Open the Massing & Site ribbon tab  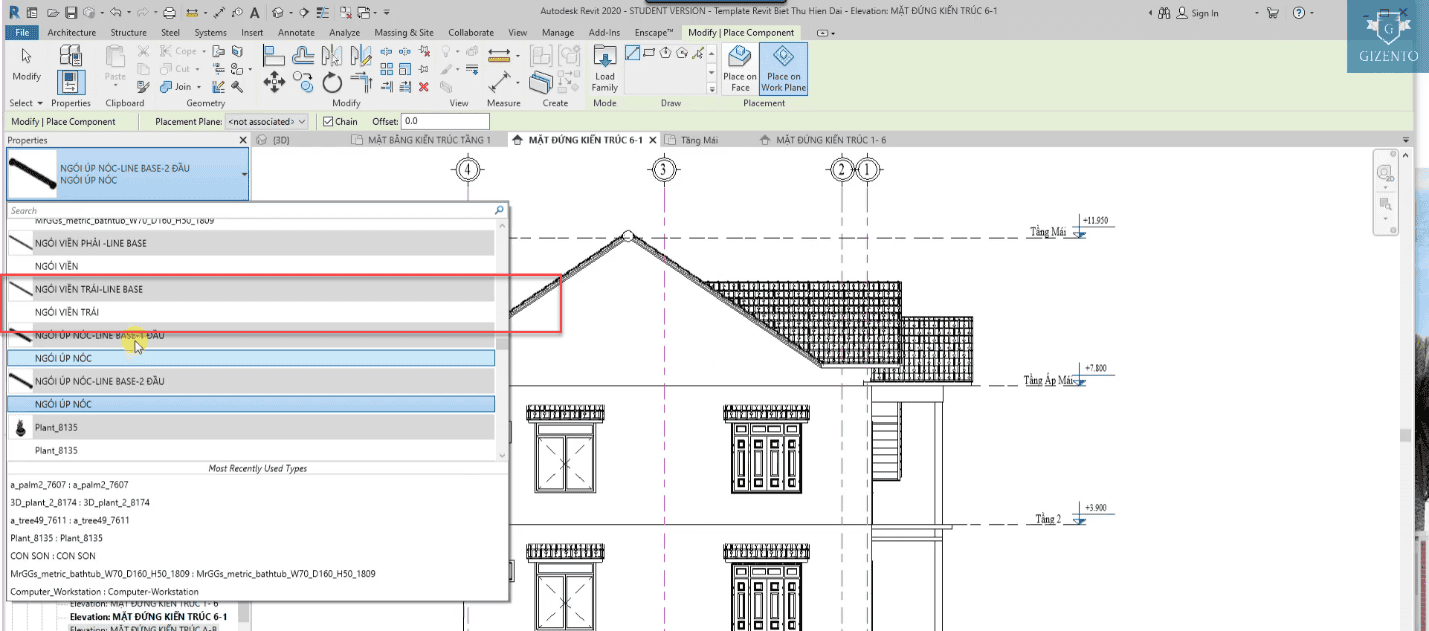405,32
